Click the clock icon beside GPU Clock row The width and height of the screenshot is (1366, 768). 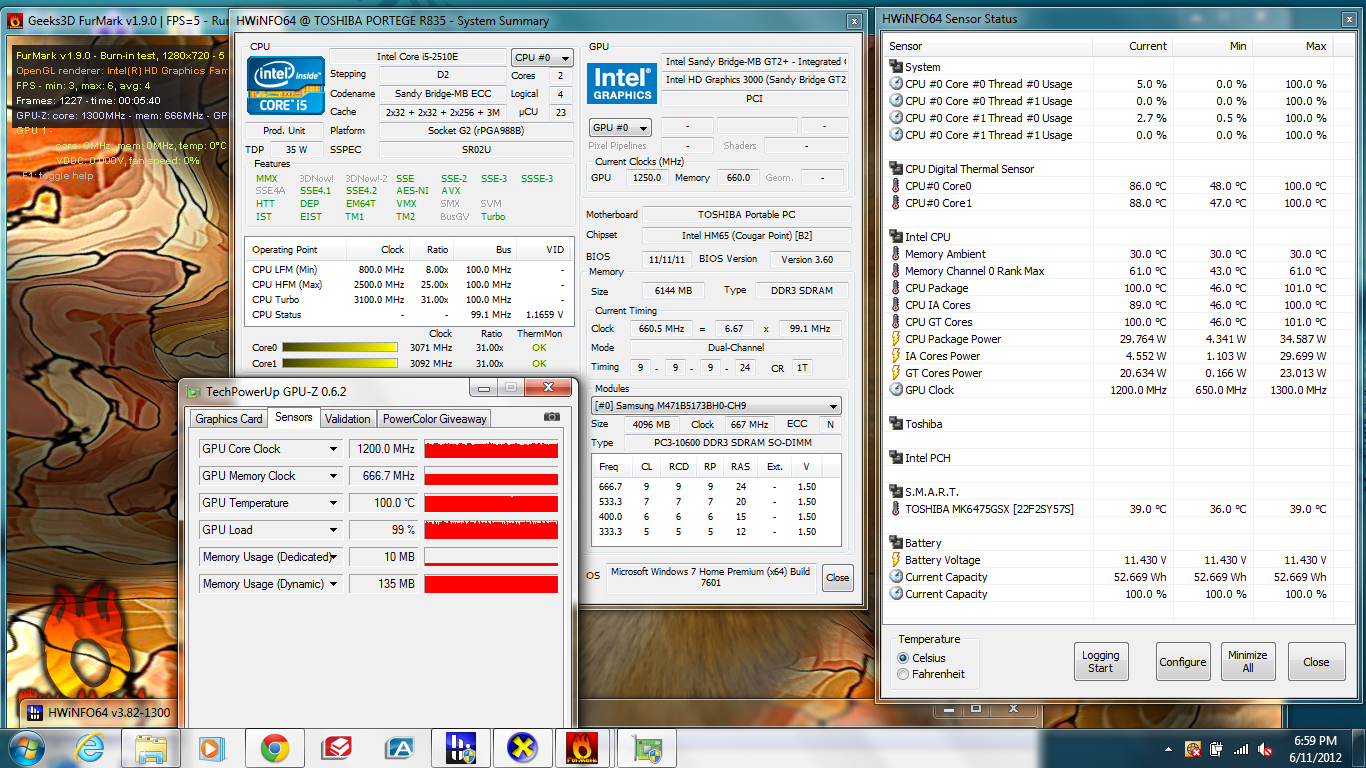click(896, 390)
